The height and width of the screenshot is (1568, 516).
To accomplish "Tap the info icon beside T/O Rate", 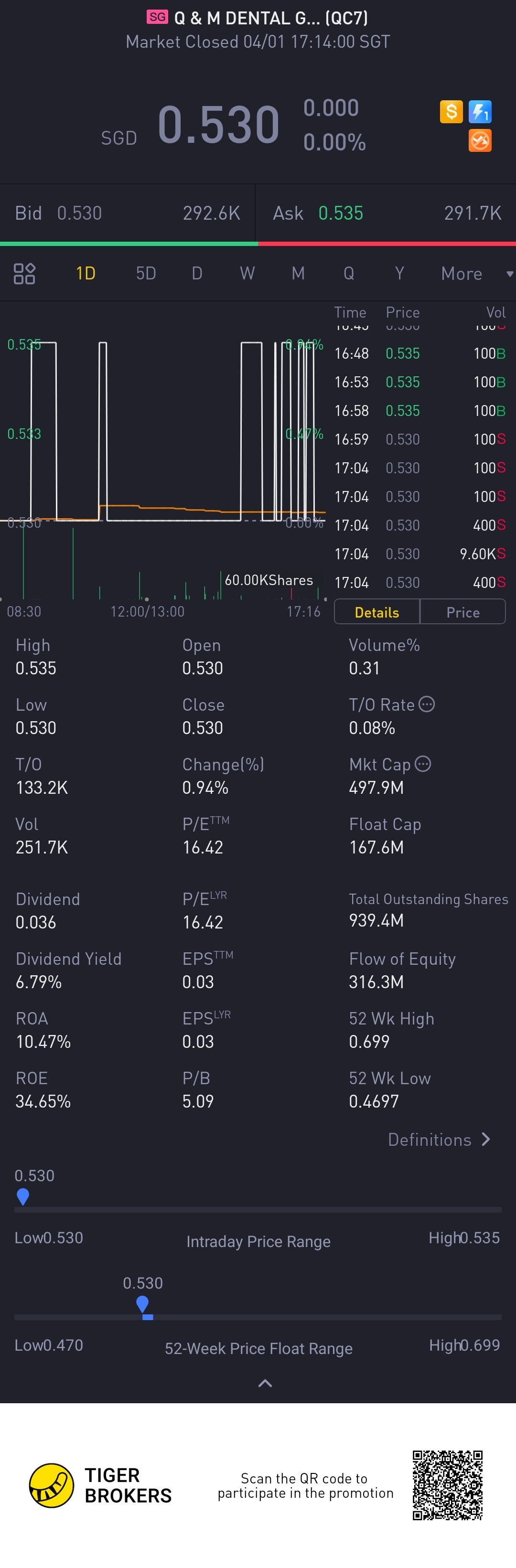I will click(x=427, y=704).
